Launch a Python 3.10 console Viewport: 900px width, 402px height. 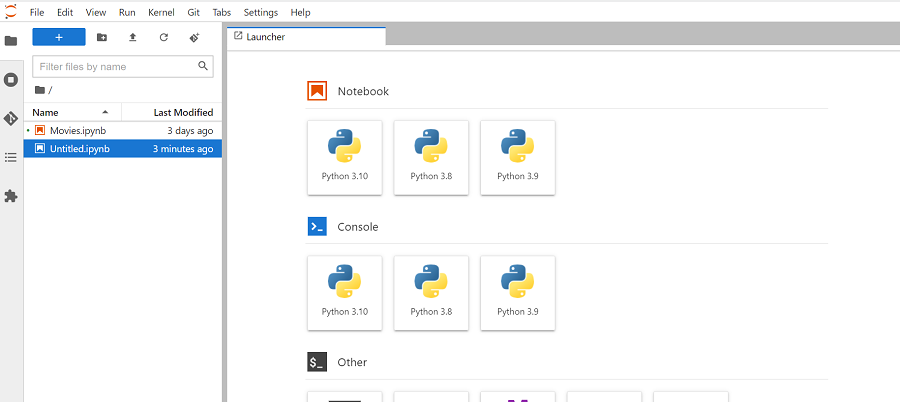pyautogui.click(x=344, y=293)
